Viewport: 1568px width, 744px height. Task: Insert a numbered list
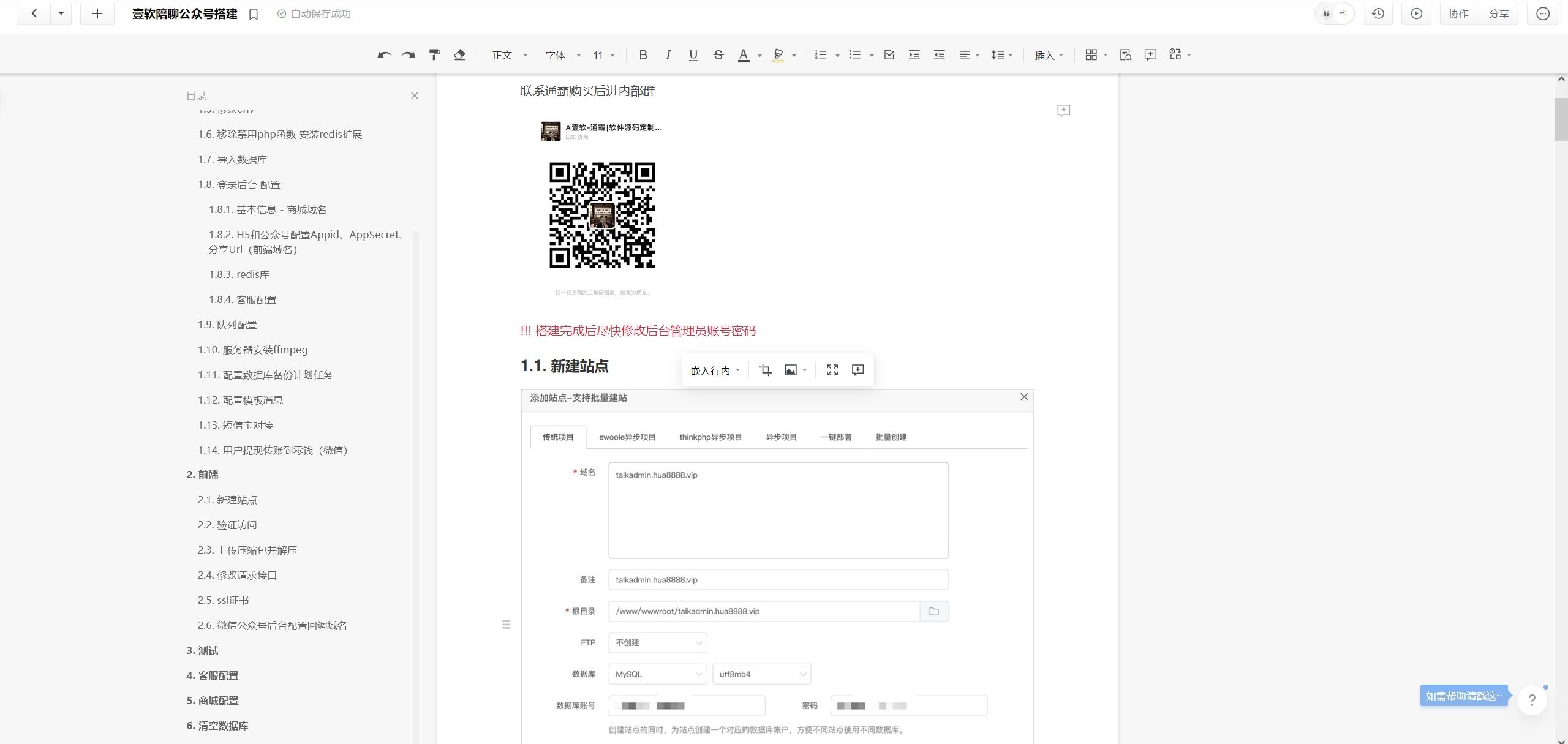coord(821,55)
